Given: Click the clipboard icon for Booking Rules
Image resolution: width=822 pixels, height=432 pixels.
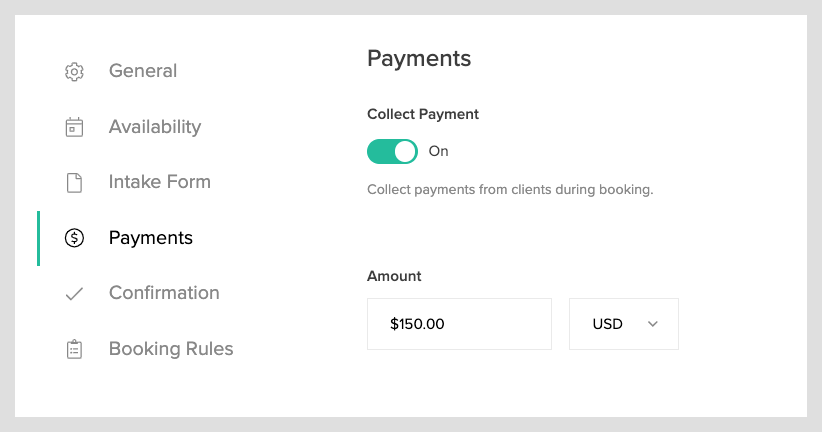Looking at the screenshot, I should (x=74, y=349).
